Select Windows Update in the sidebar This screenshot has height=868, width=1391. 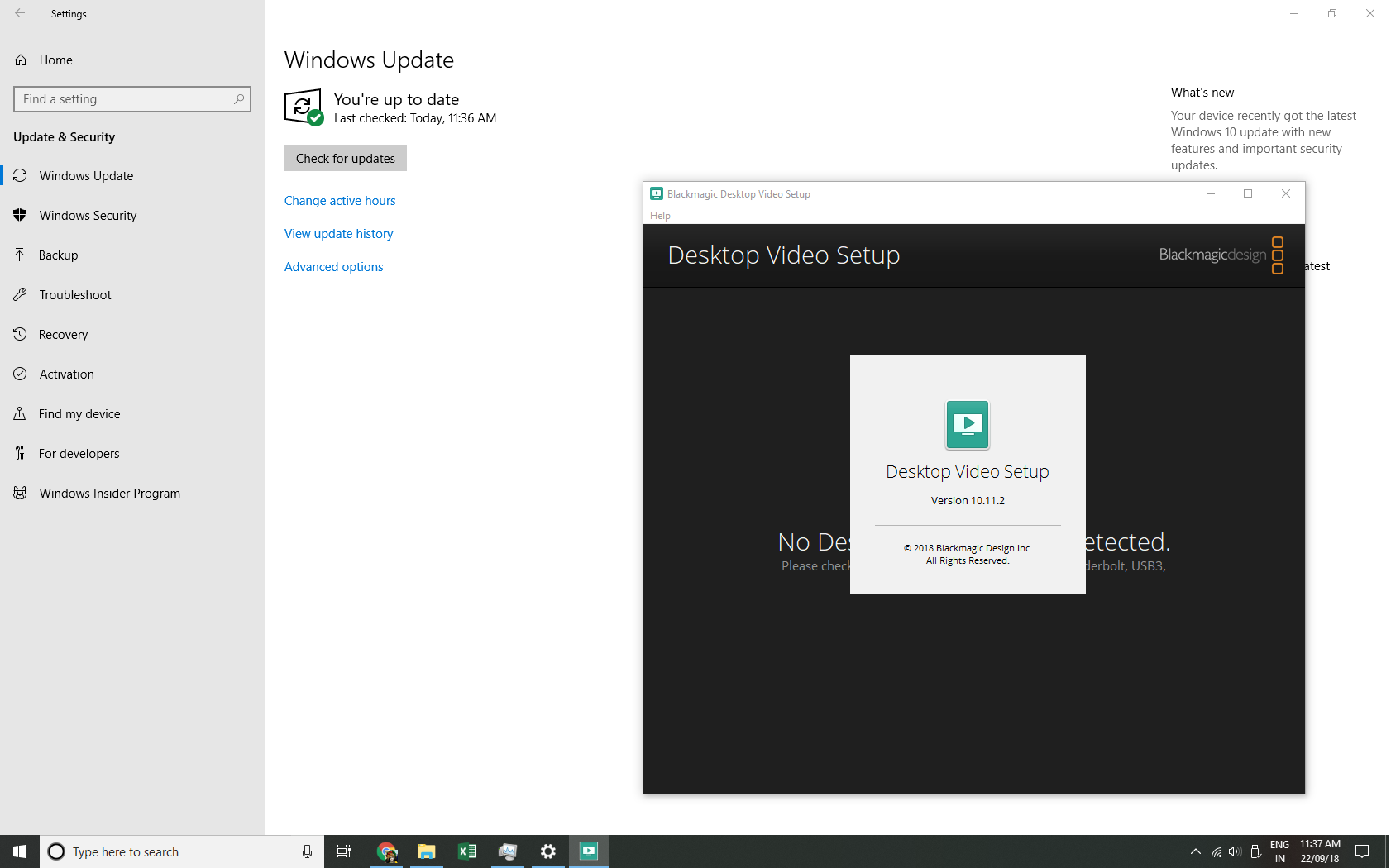[132, 175]
